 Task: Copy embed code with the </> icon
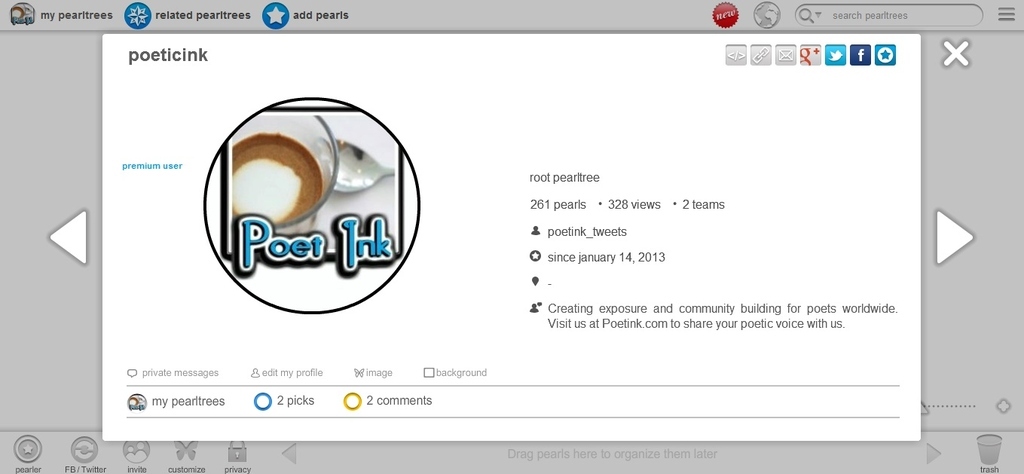(736, 55)
